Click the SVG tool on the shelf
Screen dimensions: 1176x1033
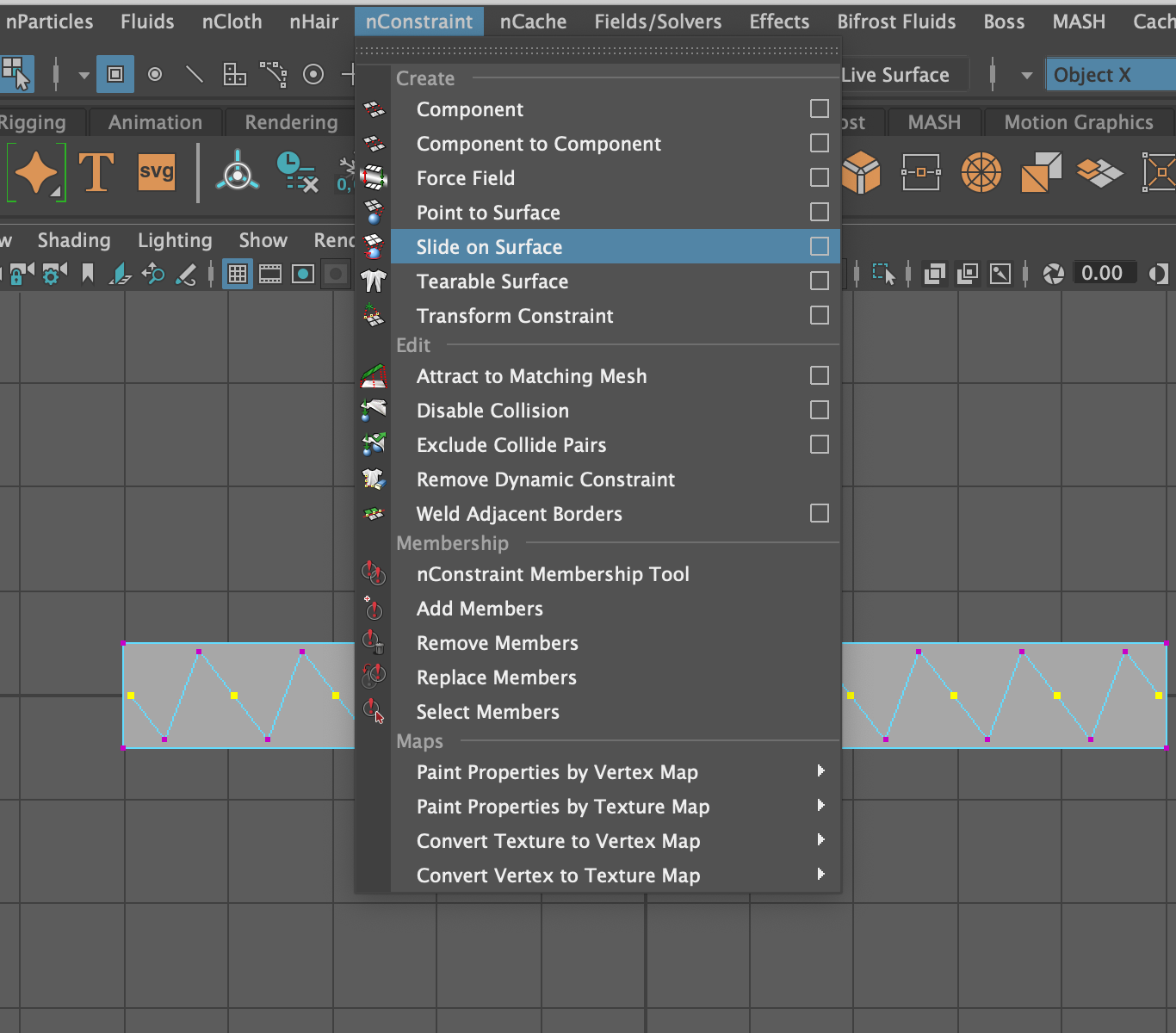[155, 172]
